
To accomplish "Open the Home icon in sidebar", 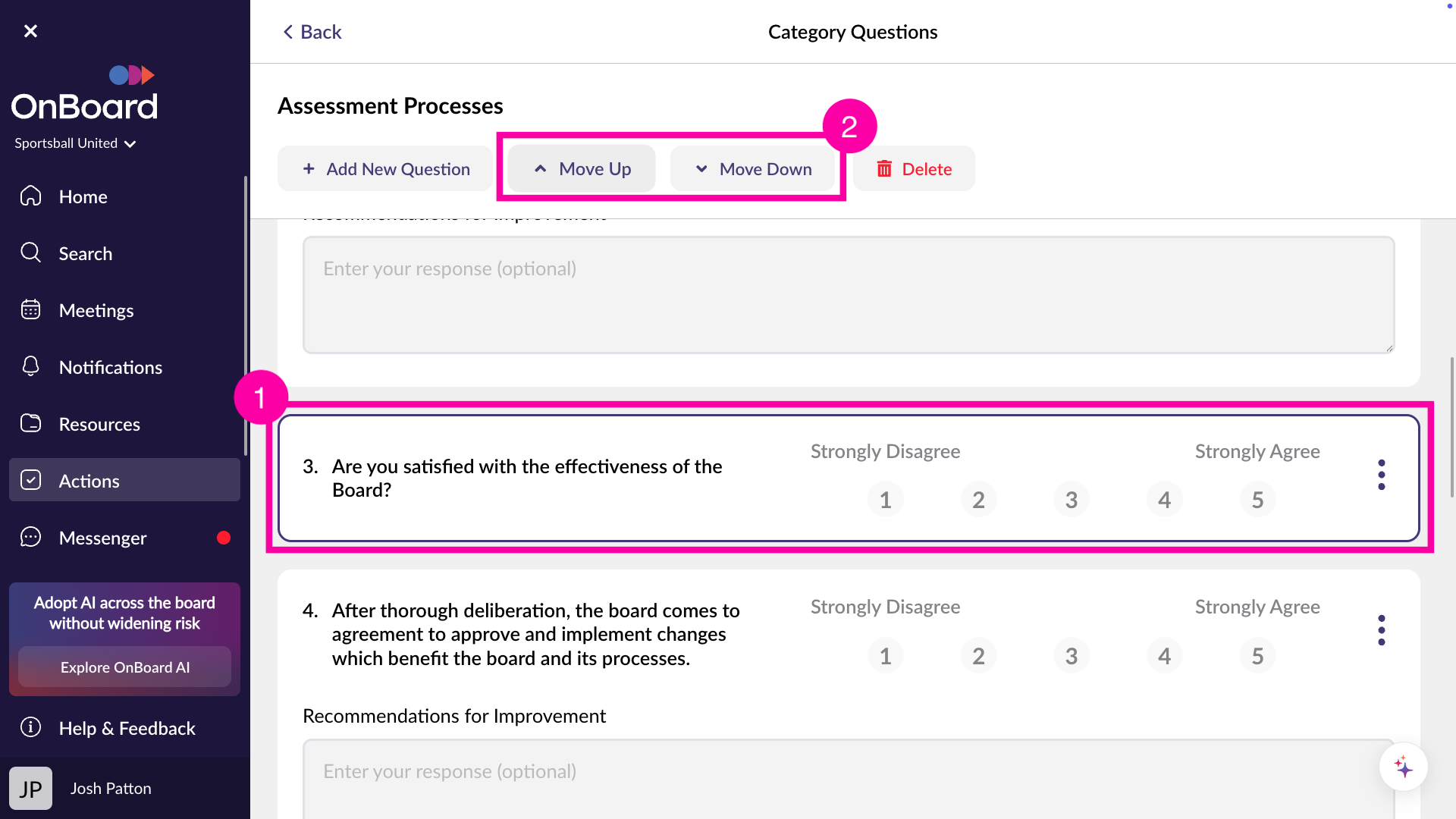I will click(30, 196).
